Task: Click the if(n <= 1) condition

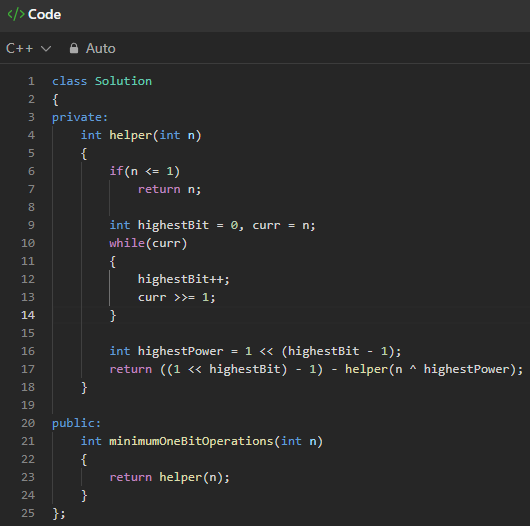Action: 144,171
